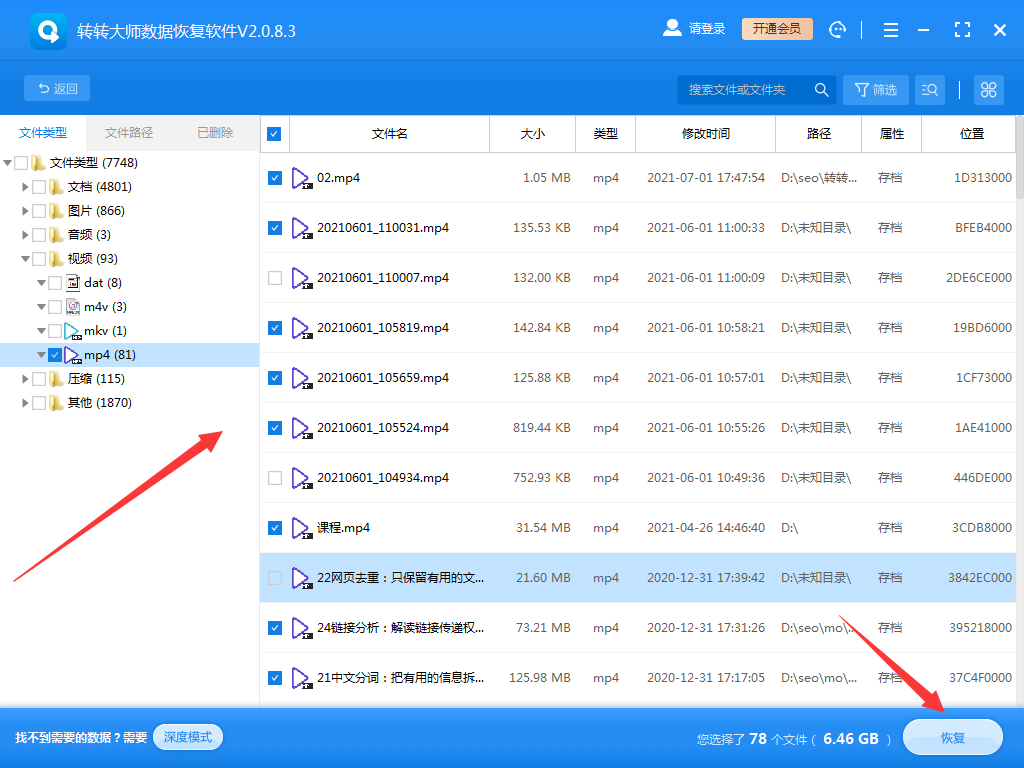Click the video icon for 21中文分词 file

click(x=302, y=679)
